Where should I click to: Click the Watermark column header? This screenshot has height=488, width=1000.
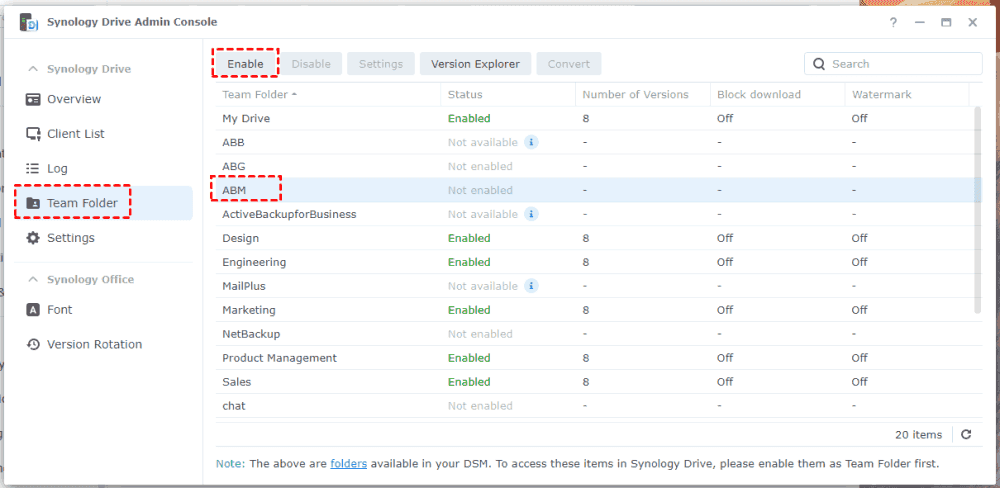907,94
